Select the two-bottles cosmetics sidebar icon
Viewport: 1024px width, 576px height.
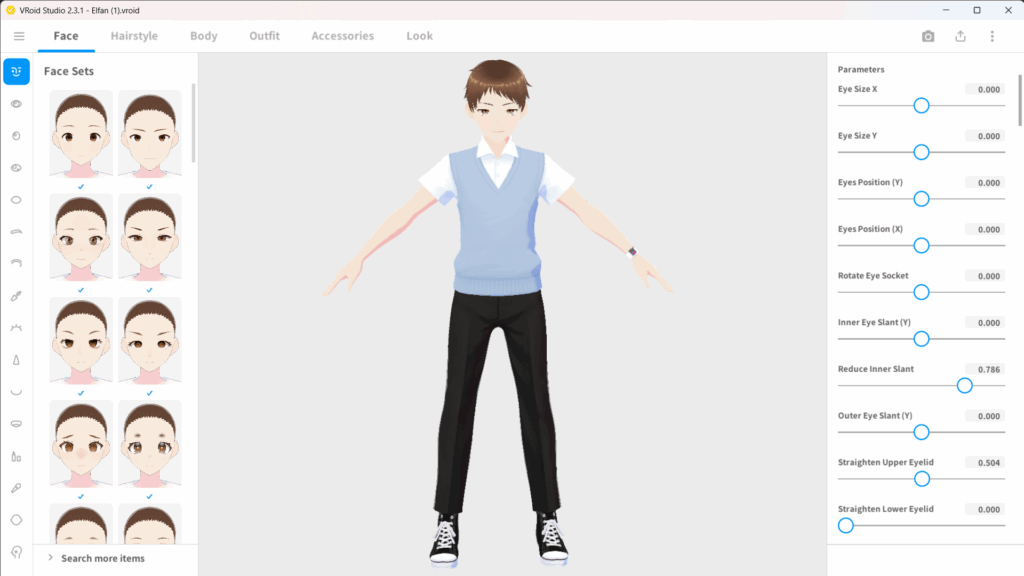click(x=16, y=456)
